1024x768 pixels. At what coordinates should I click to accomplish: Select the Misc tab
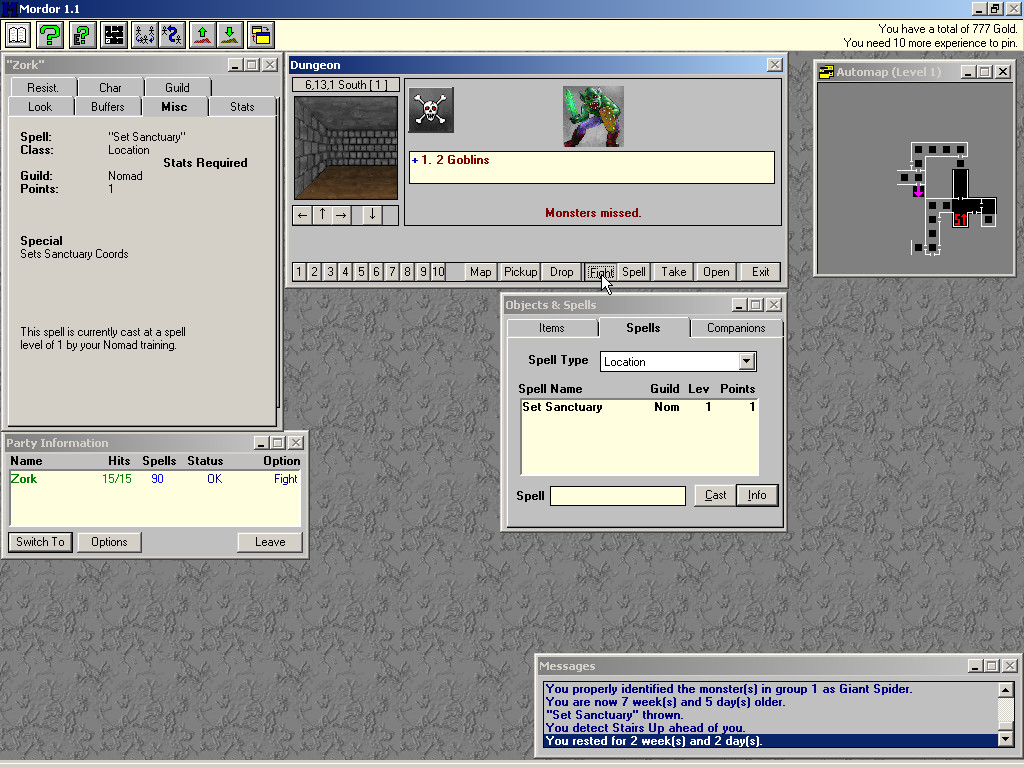click(174, 106)
